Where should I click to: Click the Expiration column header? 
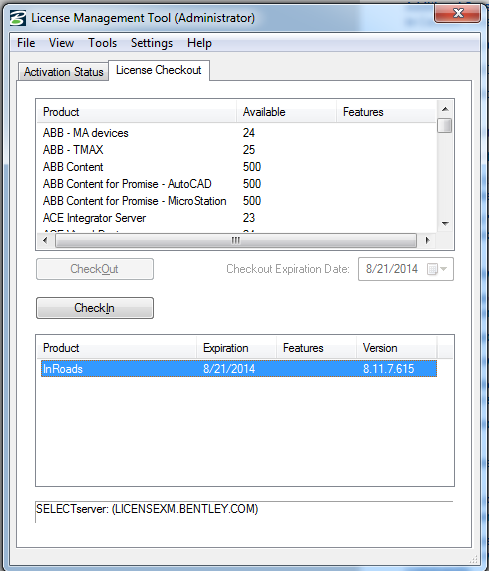pos(236,348)
